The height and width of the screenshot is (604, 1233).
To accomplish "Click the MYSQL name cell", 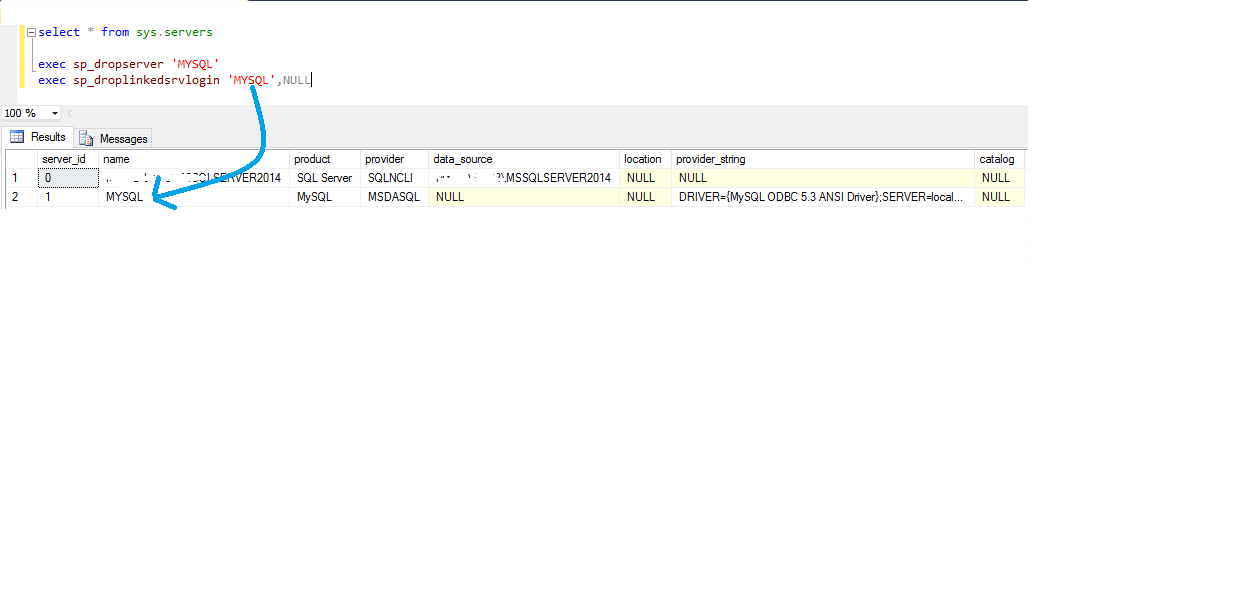I will click(x=124, y=197).
